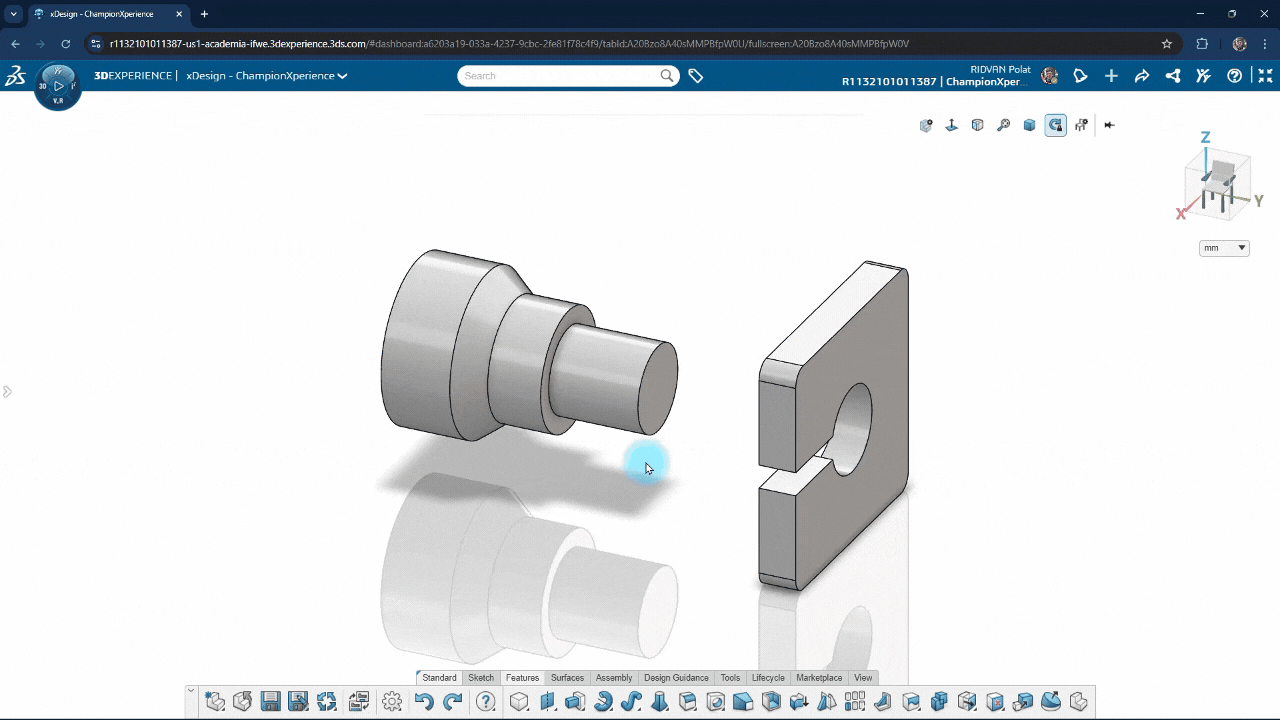The image size is (1280, 720).
Task: Open the action bar settings gear
Action: [x=392, y=701]
